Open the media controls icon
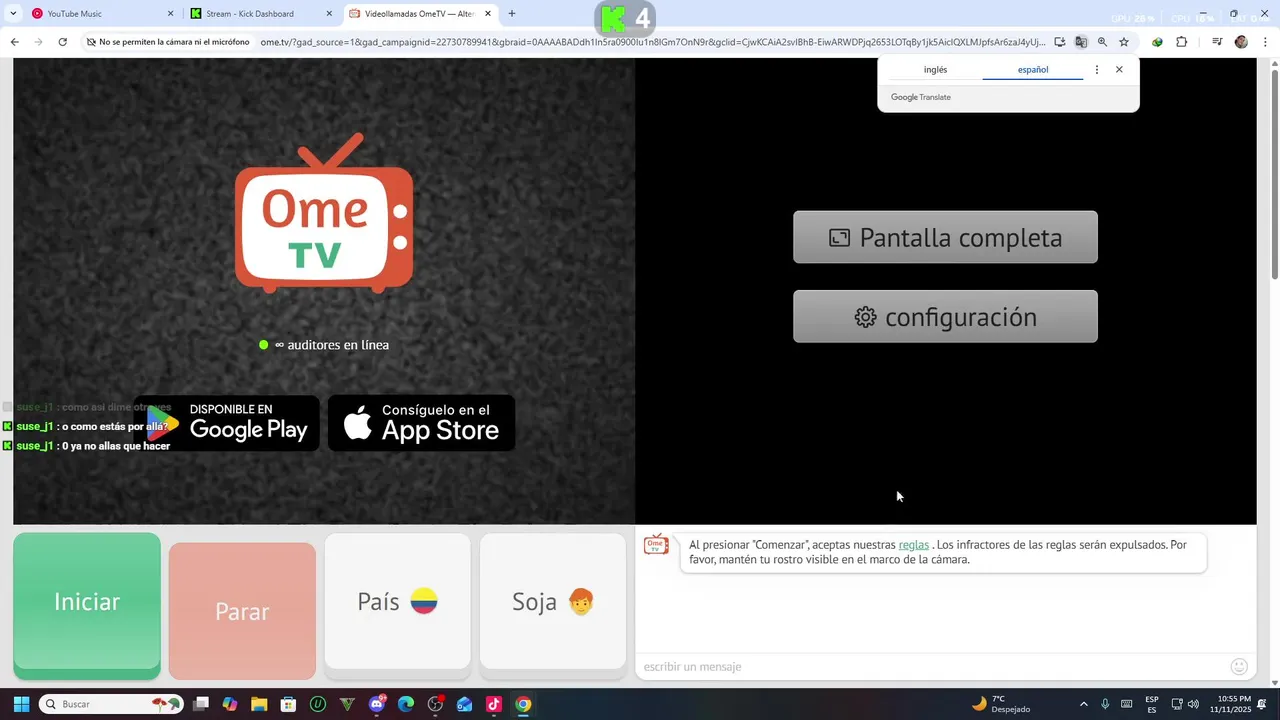The width and height of the screenshot is (1280, 720). pyautogui.click(x=1217, y=42)
